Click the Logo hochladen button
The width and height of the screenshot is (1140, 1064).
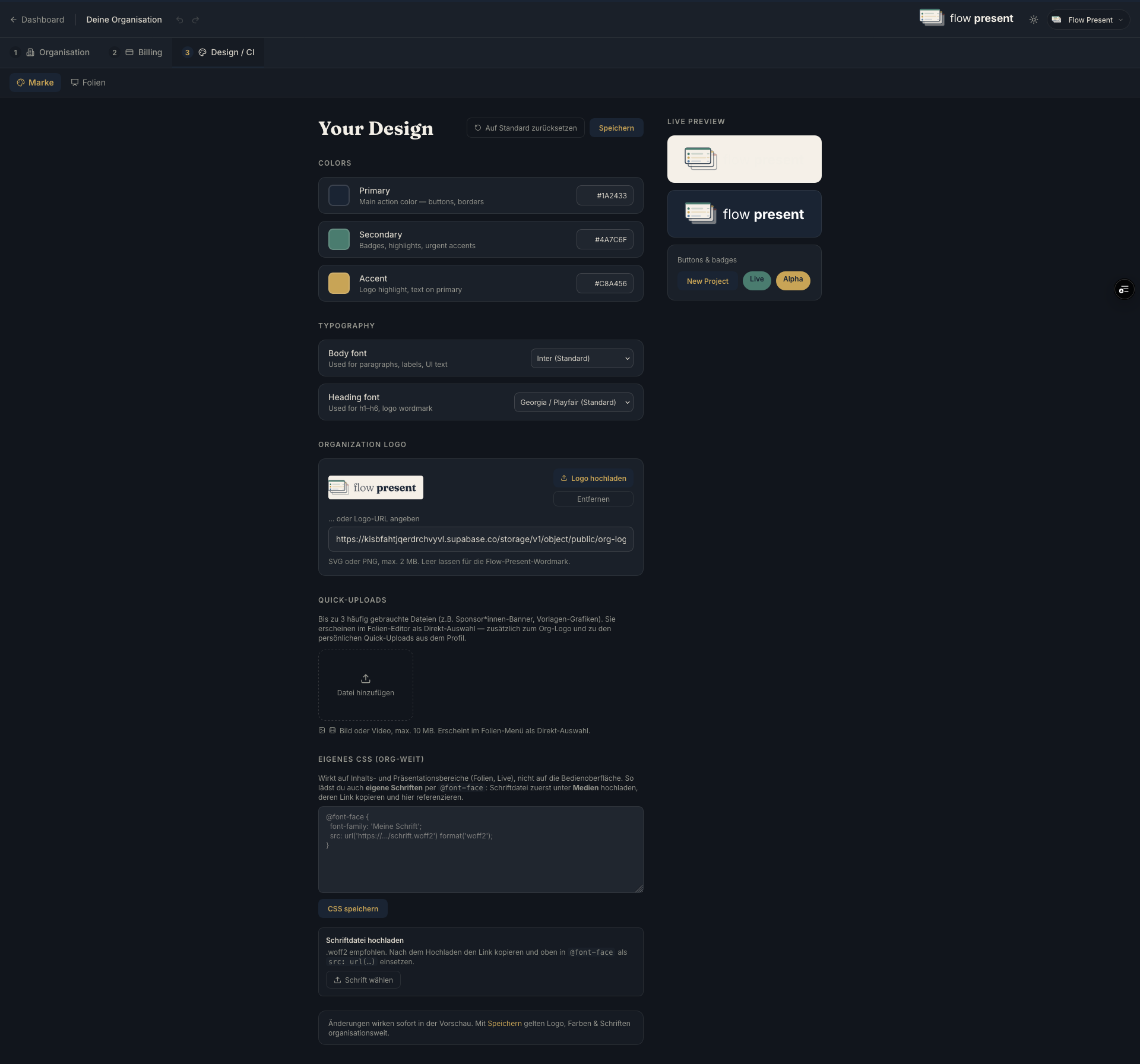click(593, 478)
